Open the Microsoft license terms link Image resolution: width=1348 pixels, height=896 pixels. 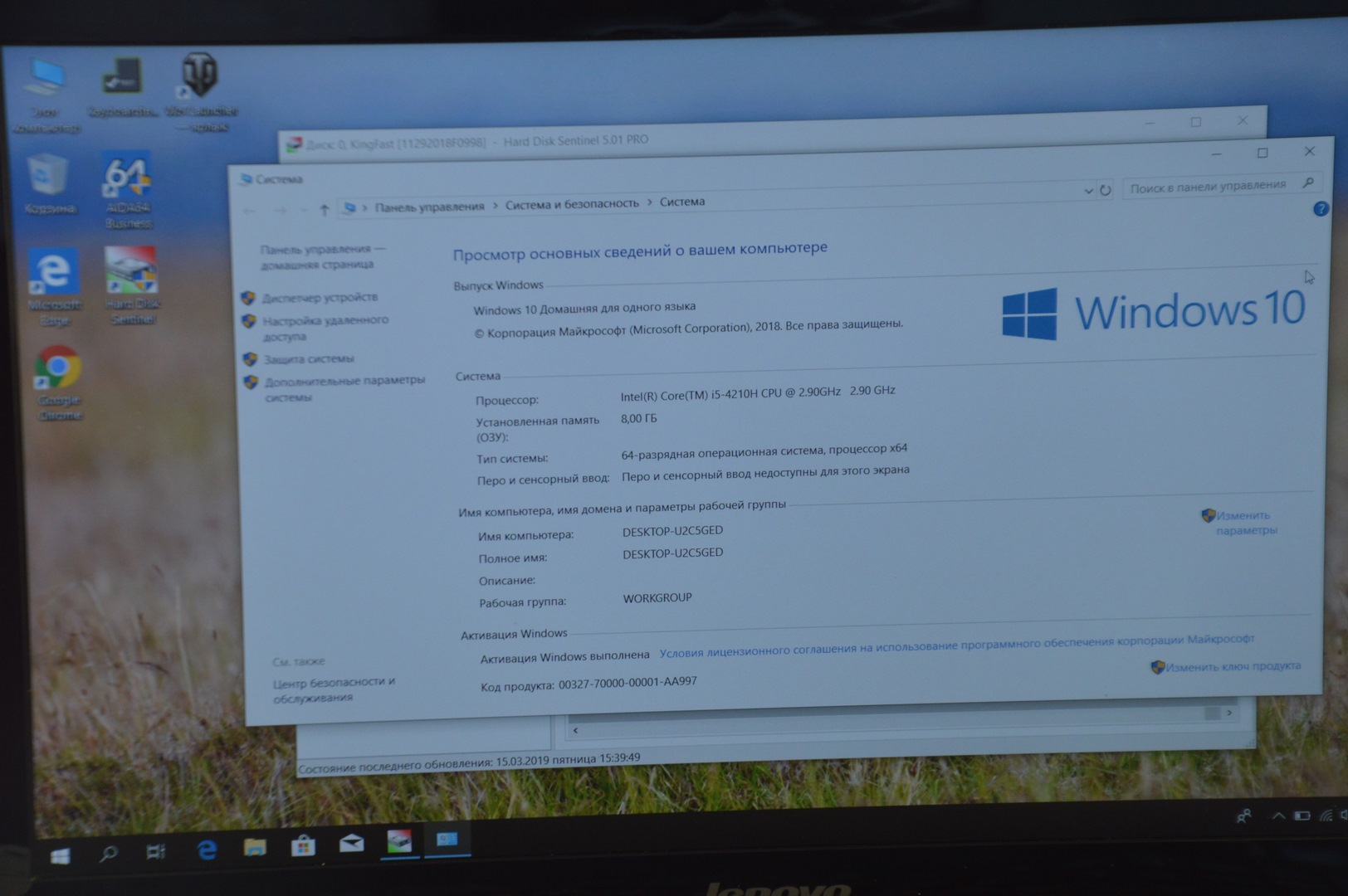pos(956,645)
